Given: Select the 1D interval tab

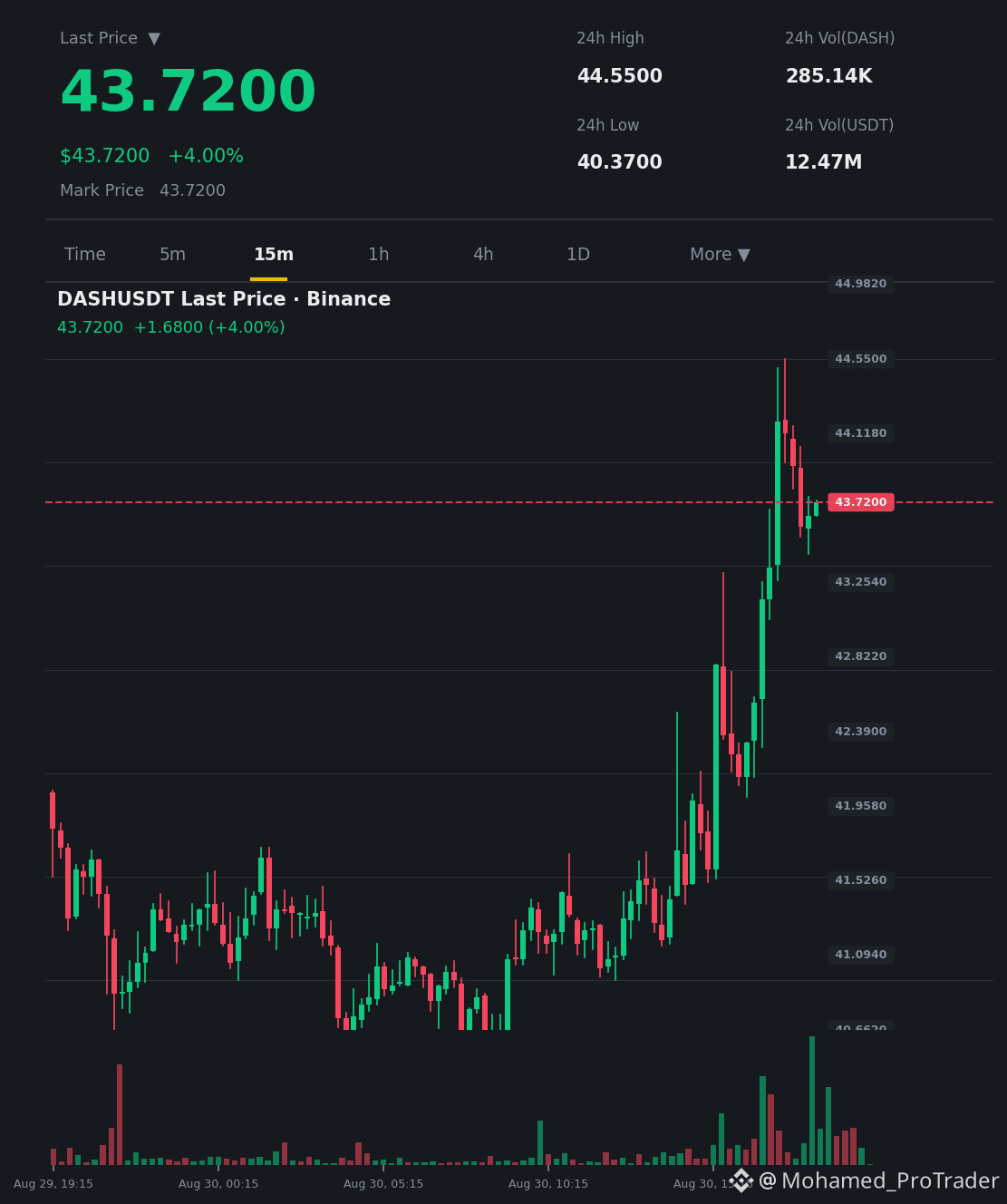Looking at the screenshot, I should pyautogui.click(x=578, y=255).
